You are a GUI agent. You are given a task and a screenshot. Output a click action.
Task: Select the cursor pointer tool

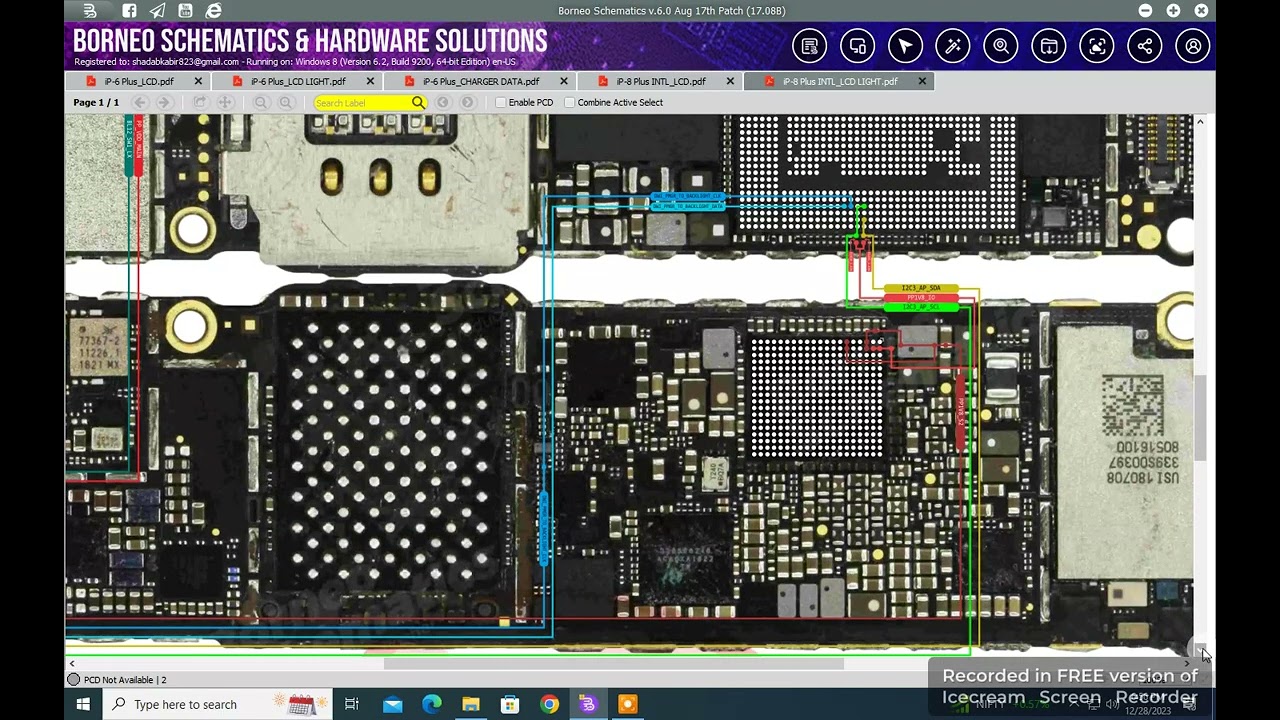905,46
